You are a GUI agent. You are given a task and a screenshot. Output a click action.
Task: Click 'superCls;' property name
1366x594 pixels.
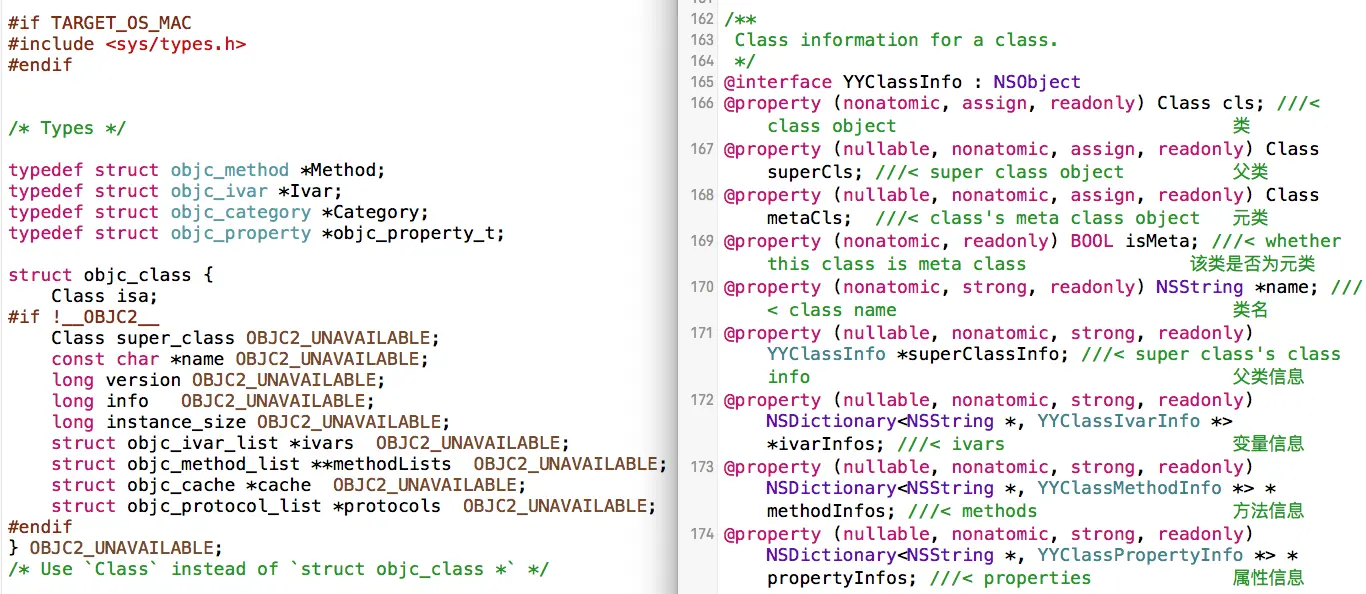click(x=816, y=172)
